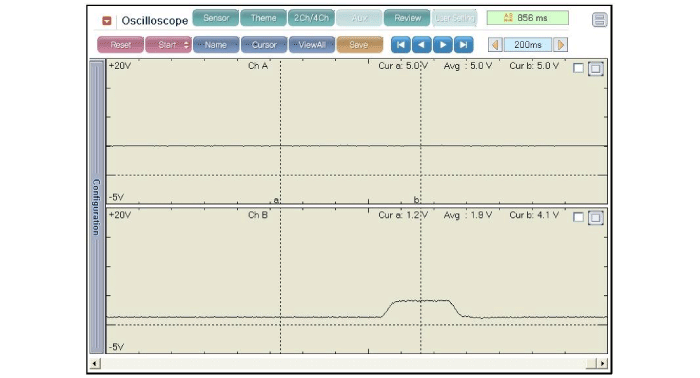Maximize the Ch A panel
The width and height of the screenshot is (700, 378).
[x=596, y=68]
